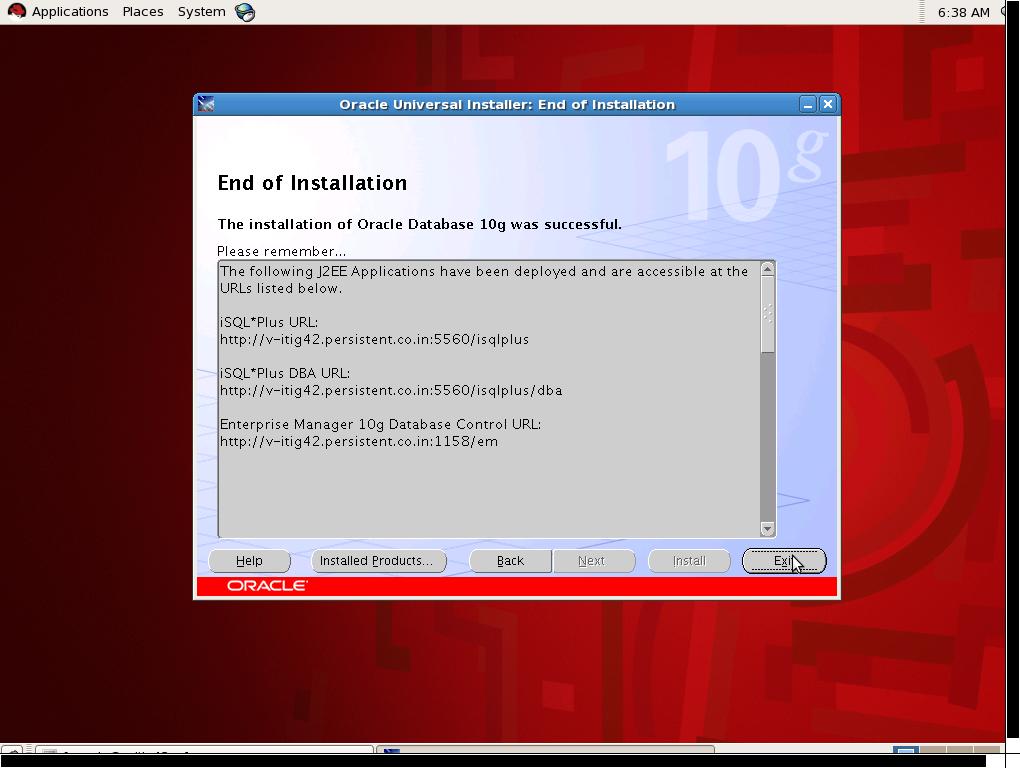The width and height of the screenshot is (1020, 768).
Task: Click the iSQL*Plus URL isqlplus address
Action: tap(374, 339)
